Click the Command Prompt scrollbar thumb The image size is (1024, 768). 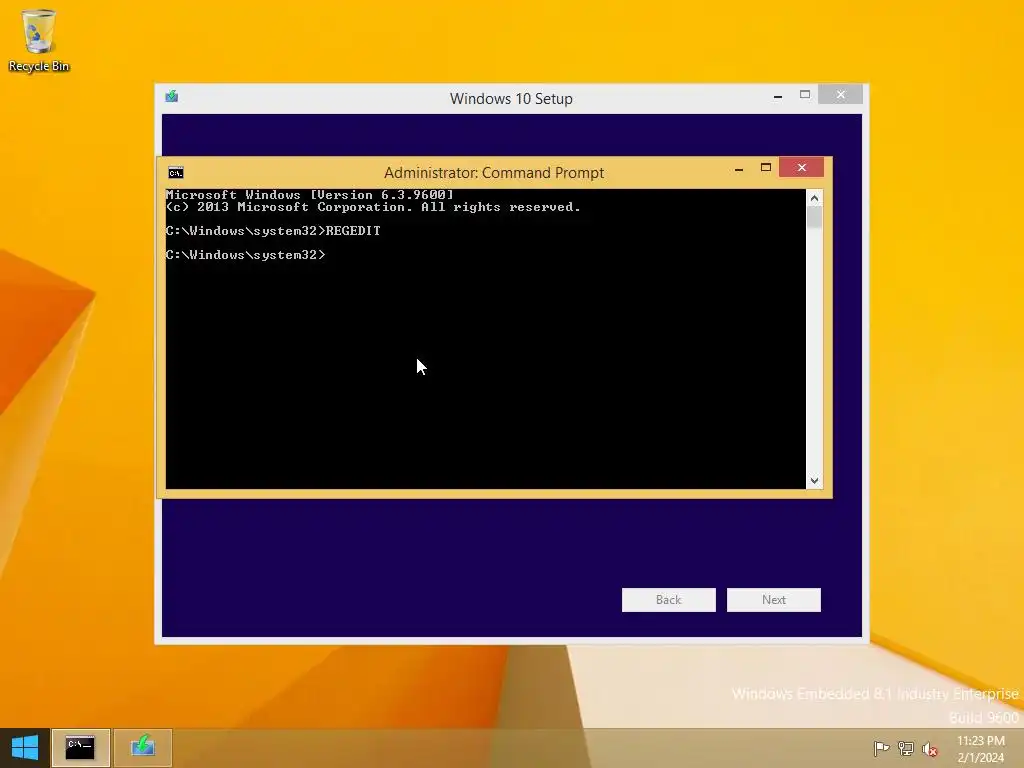(x=814, y=217)
